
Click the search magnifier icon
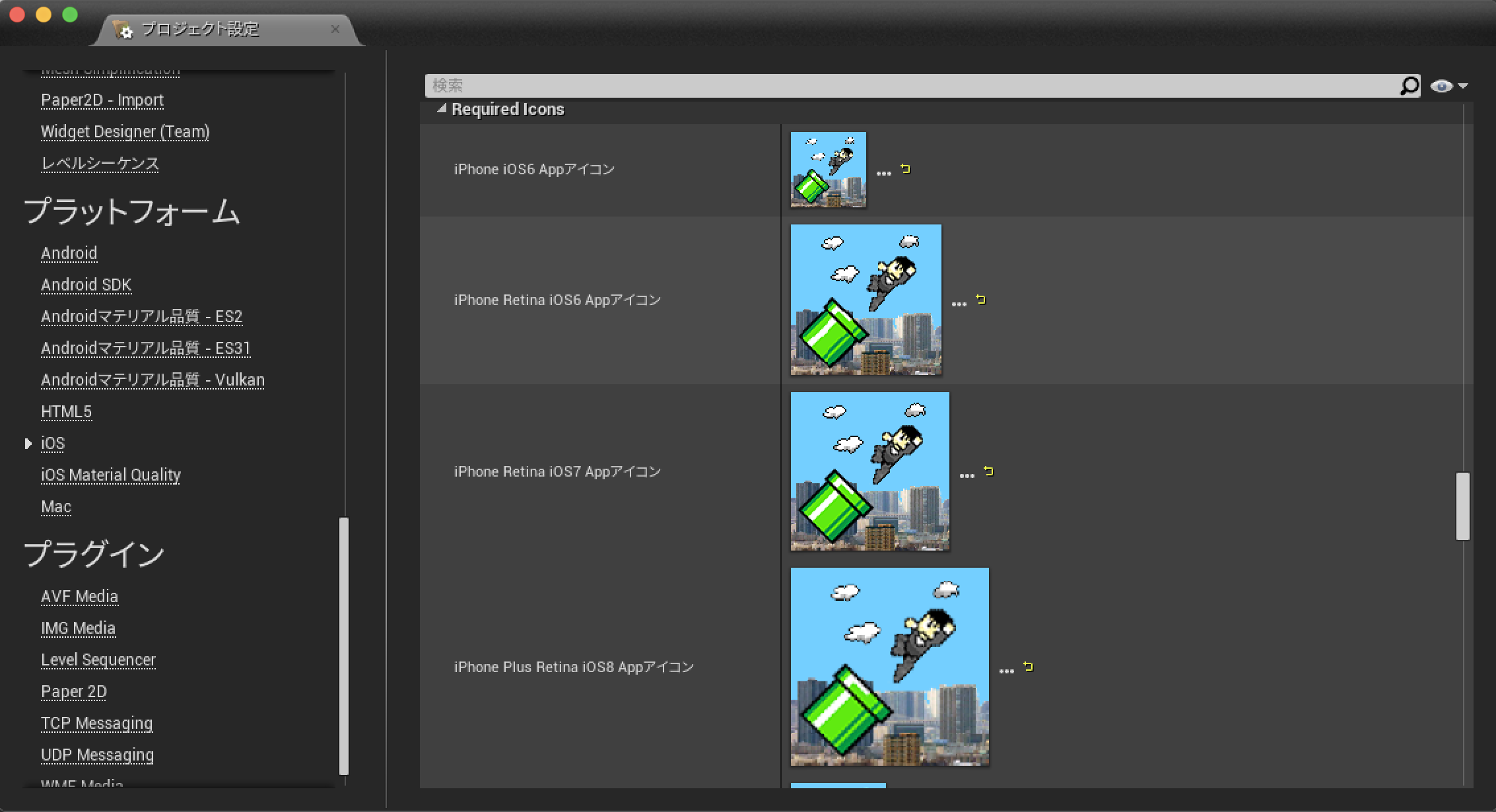1409,86
